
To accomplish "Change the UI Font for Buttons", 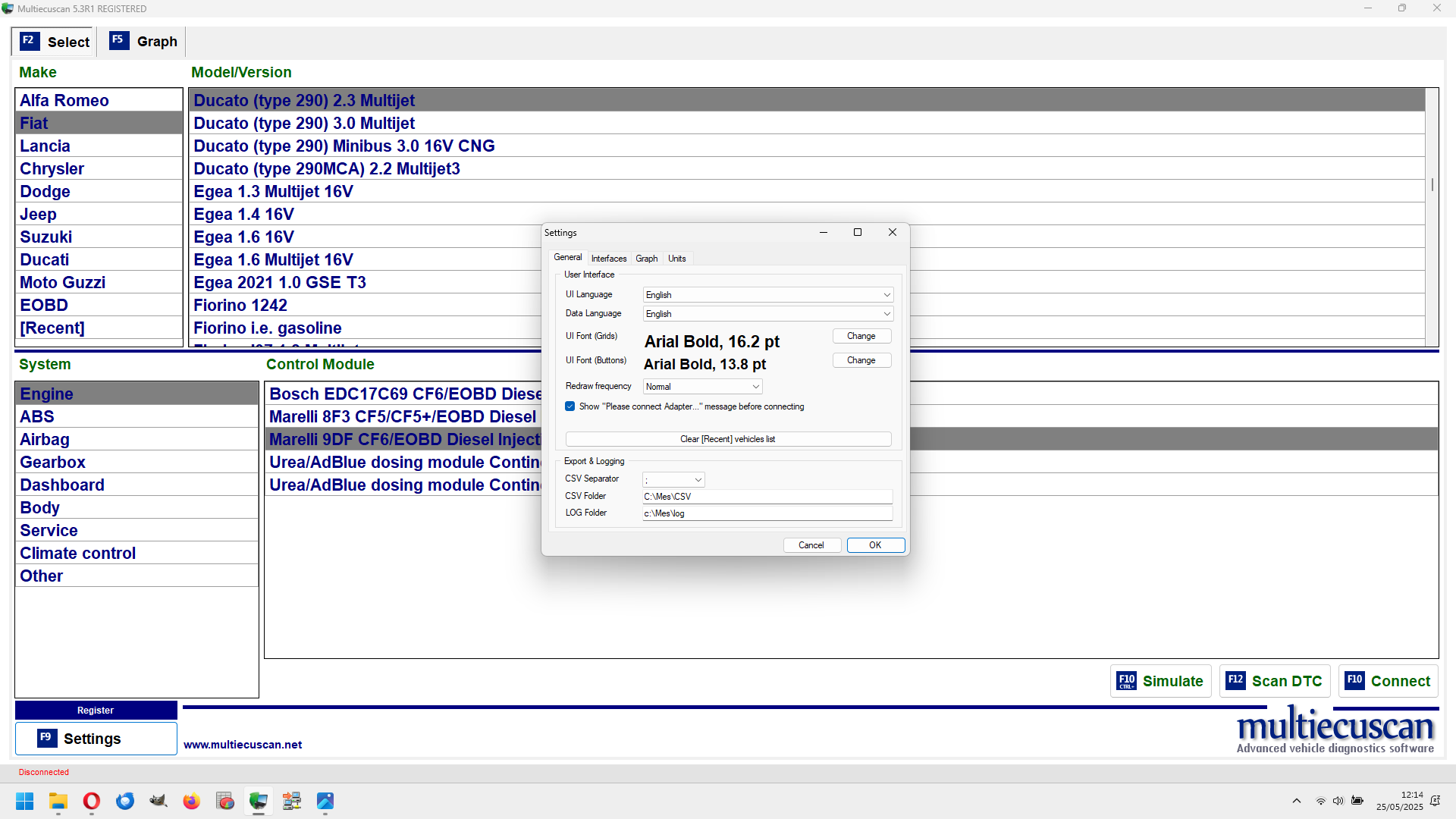I will (861, 360).
